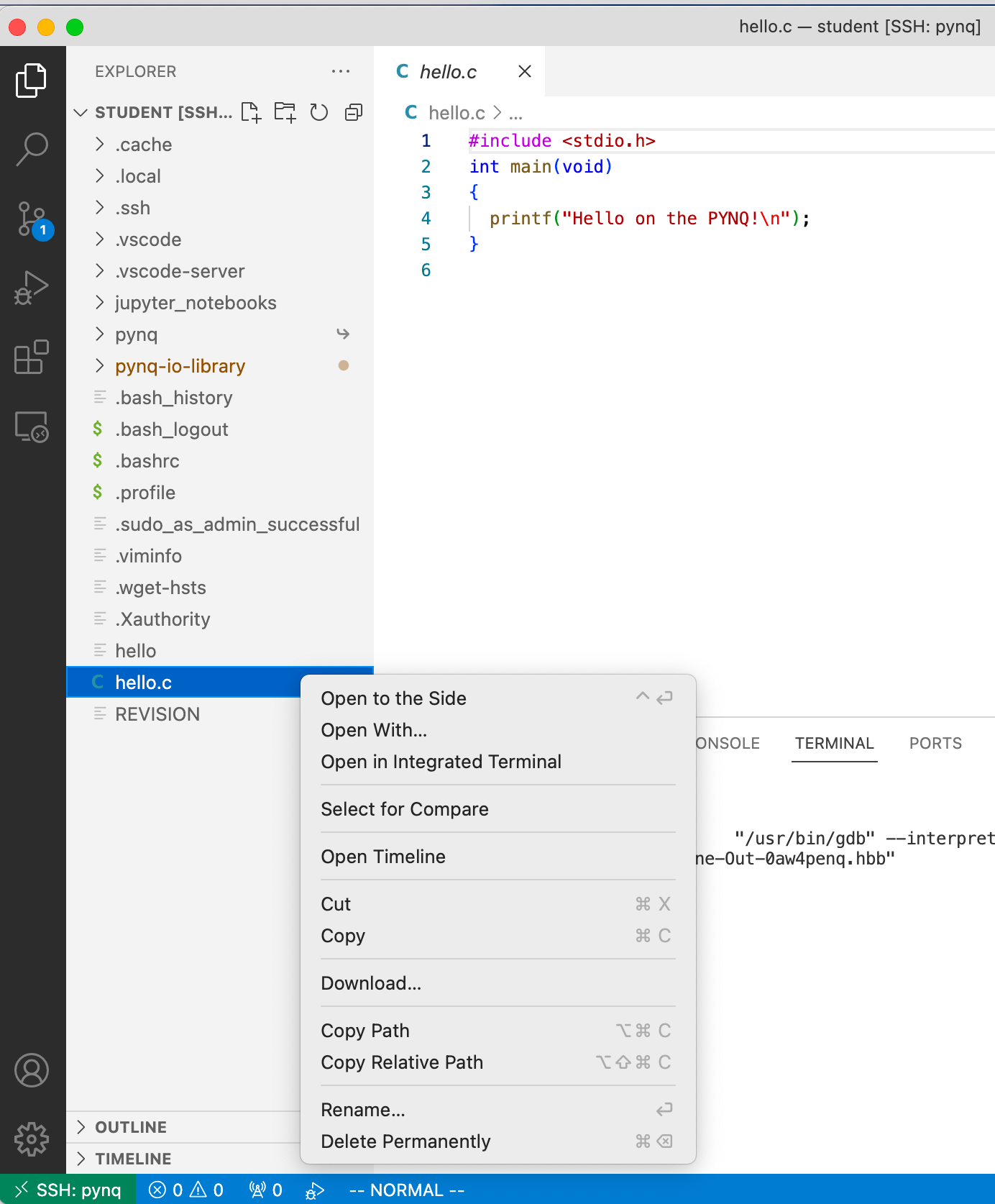Choose Open Timeline from context menu

coord(497,857)
